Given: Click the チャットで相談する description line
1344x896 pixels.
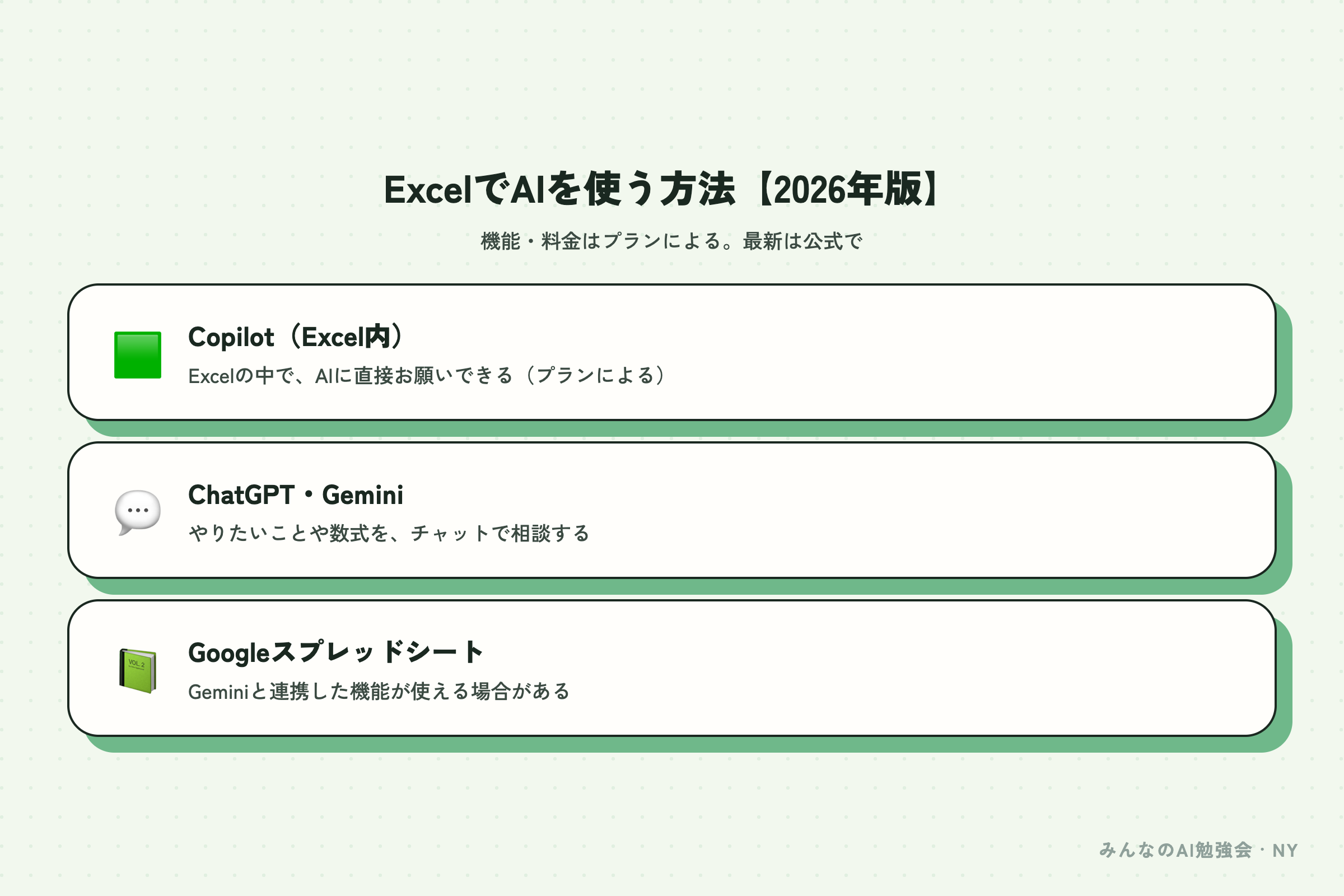Looking at the screenshot, I should point(389,533).
